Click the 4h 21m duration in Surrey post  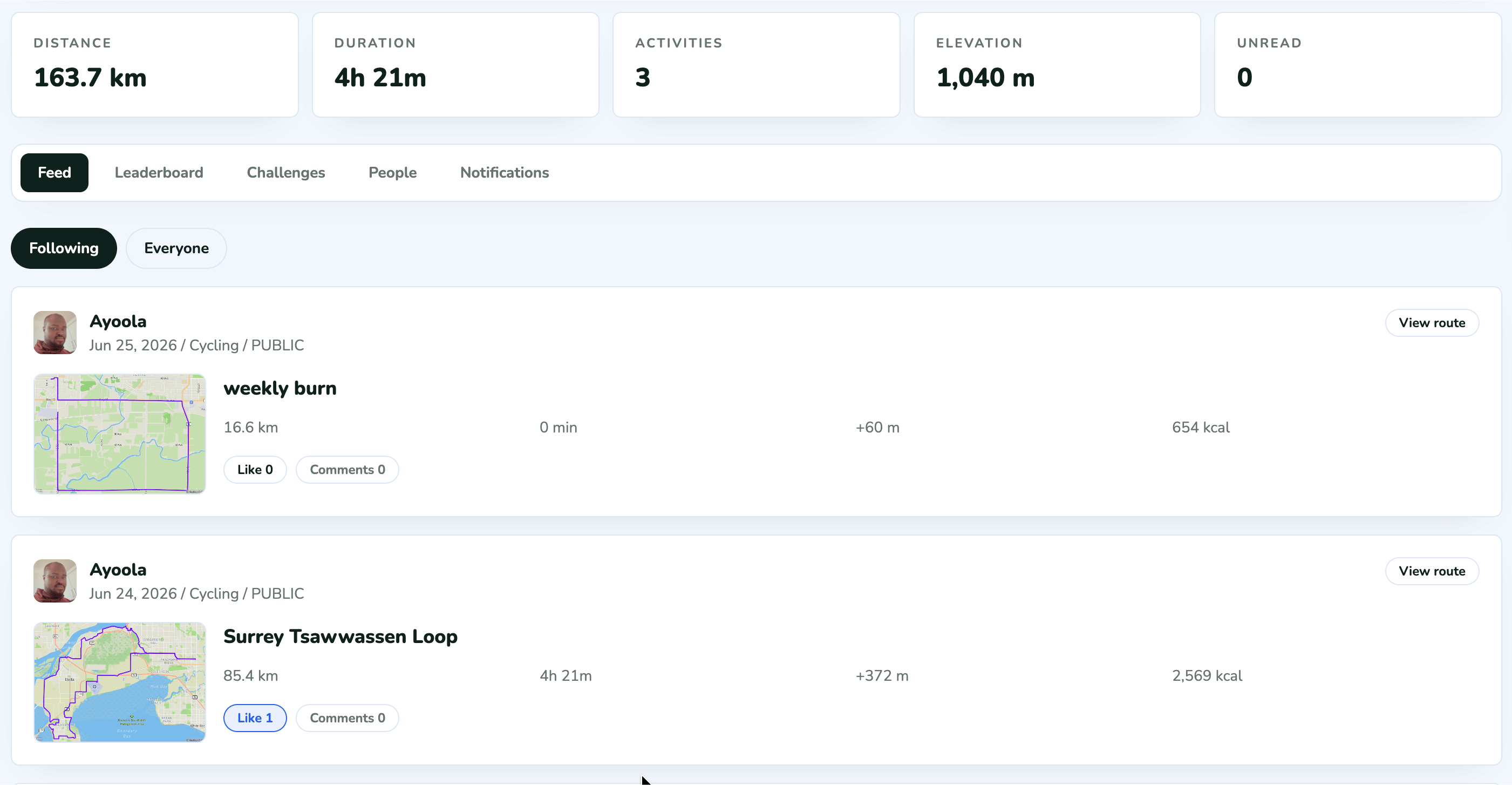(x=565, y=676)
